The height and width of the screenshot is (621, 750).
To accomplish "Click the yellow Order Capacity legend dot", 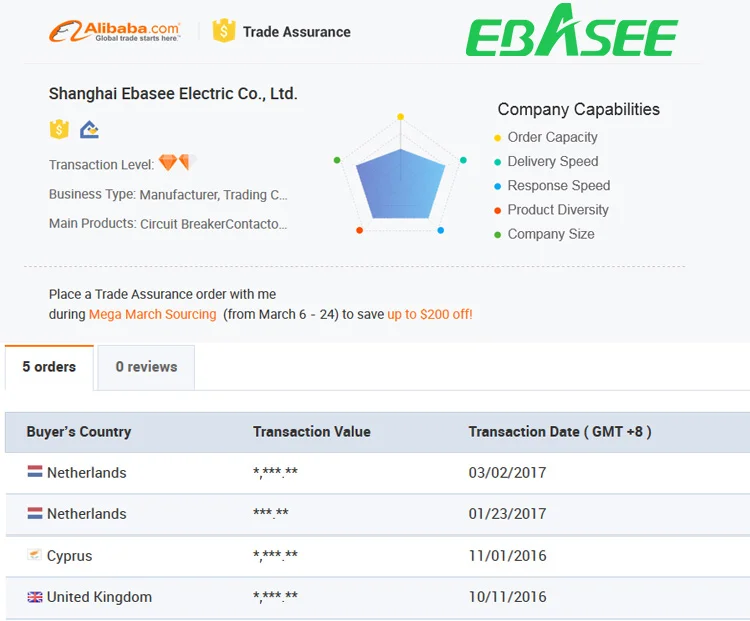I will tap(498, 138).
